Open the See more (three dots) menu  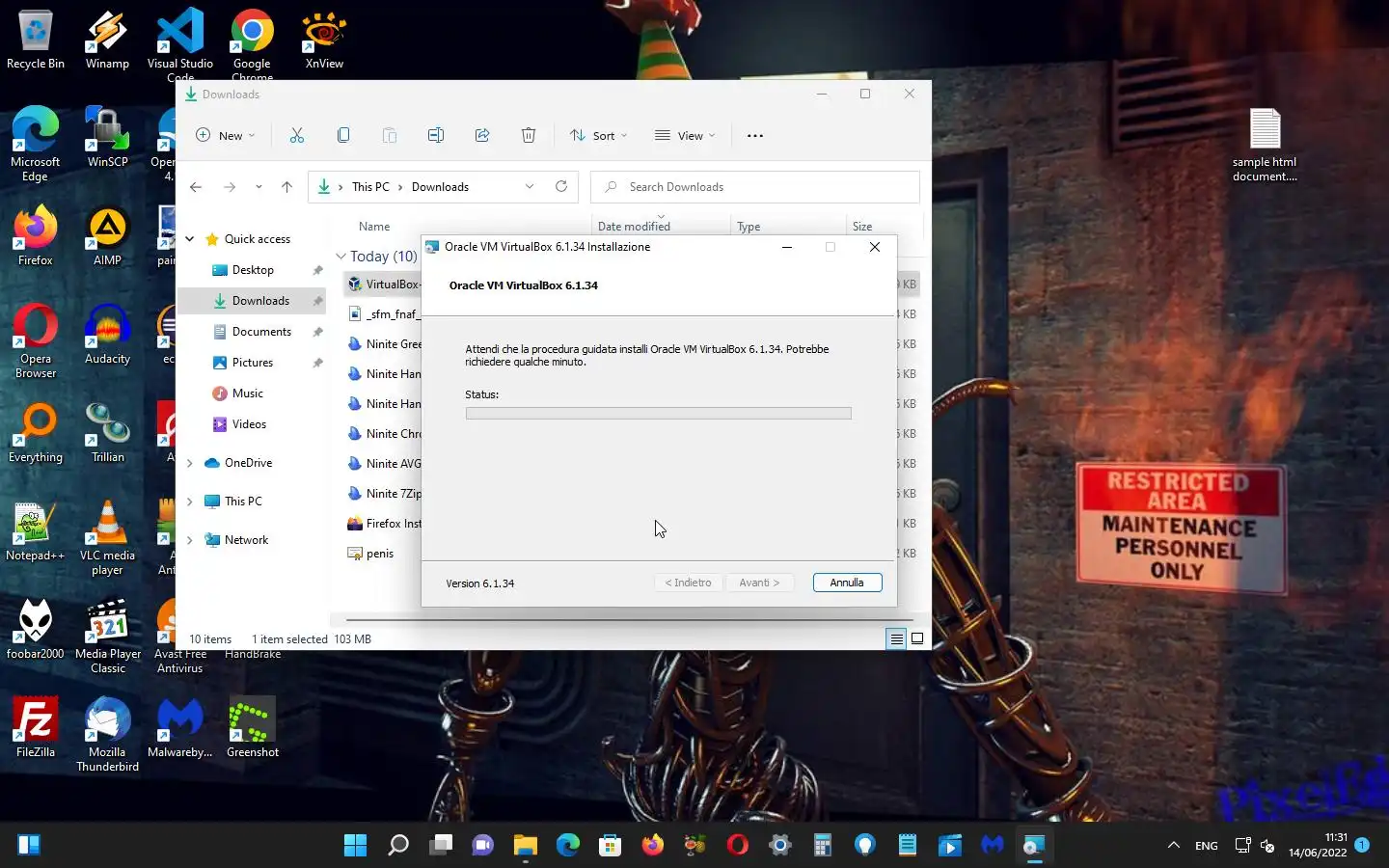point(755,135)
